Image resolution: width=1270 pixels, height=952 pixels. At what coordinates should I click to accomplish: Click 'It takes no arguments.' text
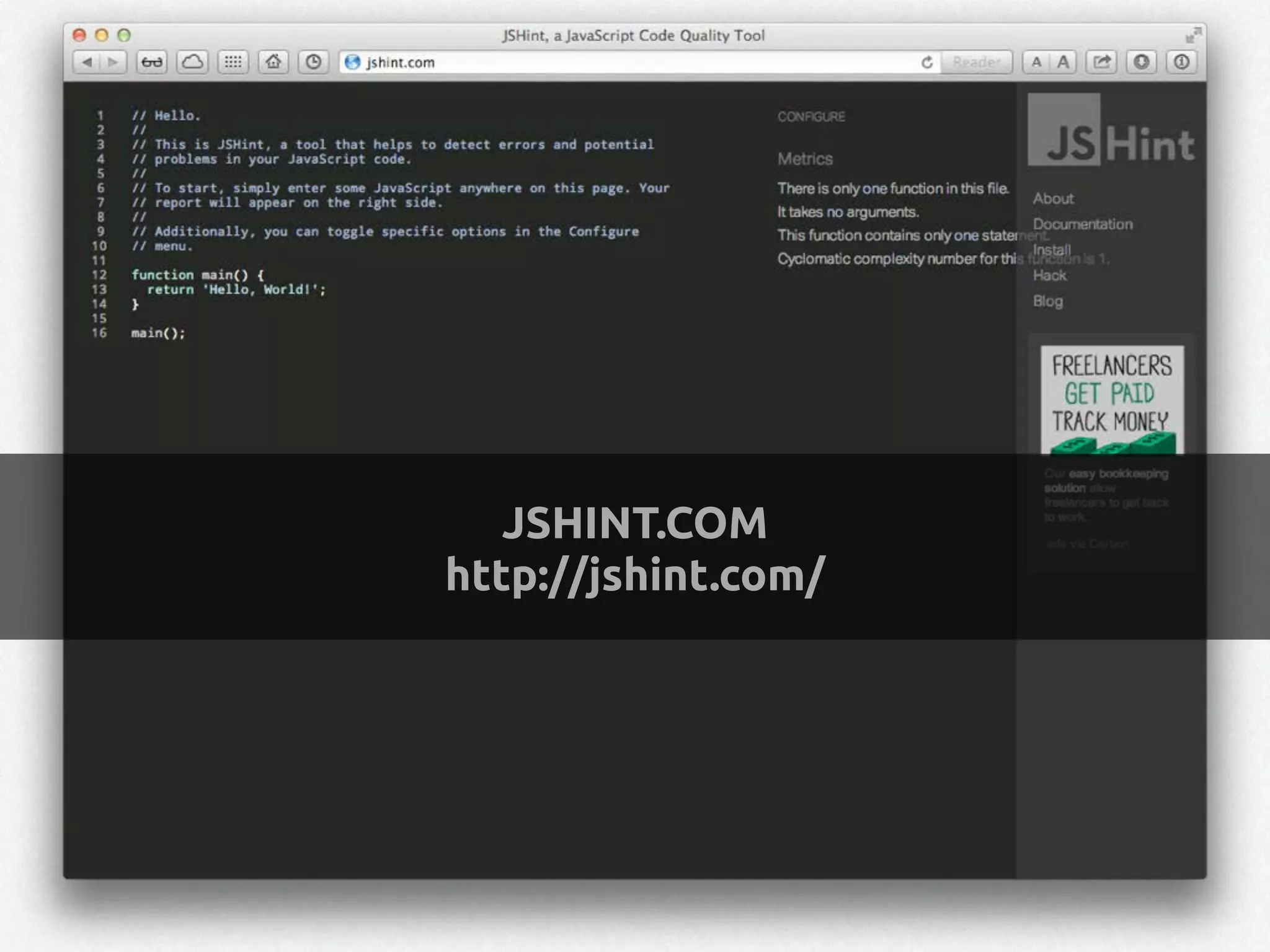pos(848,212)
